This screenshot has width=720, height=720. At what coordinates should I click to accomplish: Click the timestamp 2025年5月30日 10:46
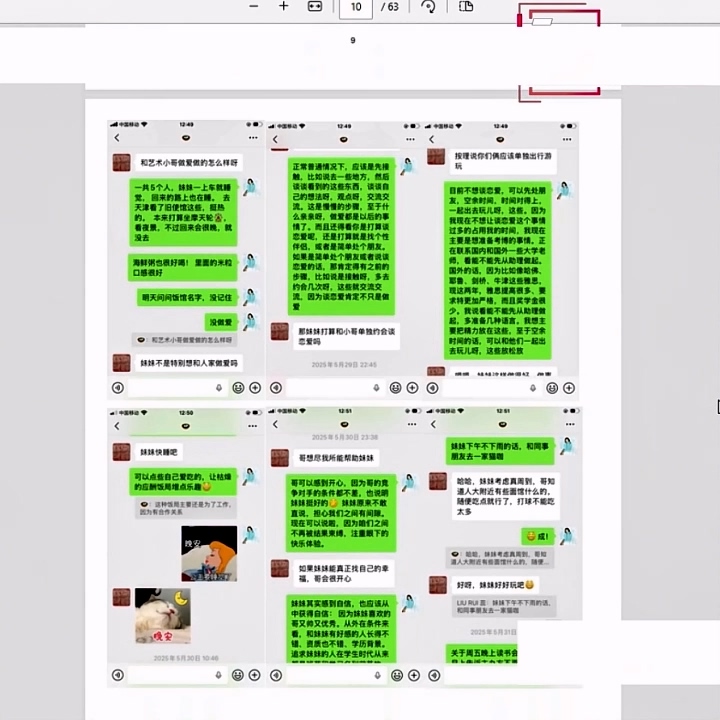point(186,658)
